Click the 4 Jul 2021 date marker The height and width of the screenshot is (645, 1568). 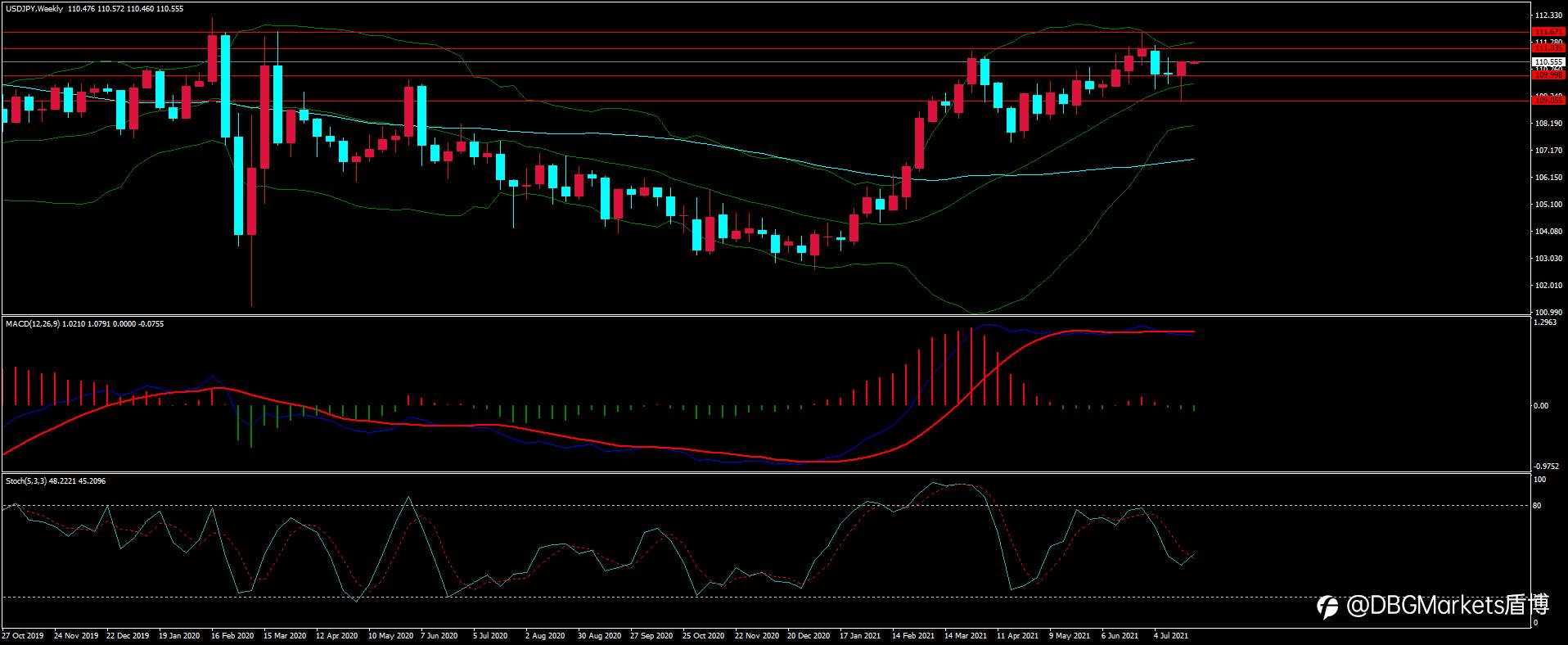1171,636
